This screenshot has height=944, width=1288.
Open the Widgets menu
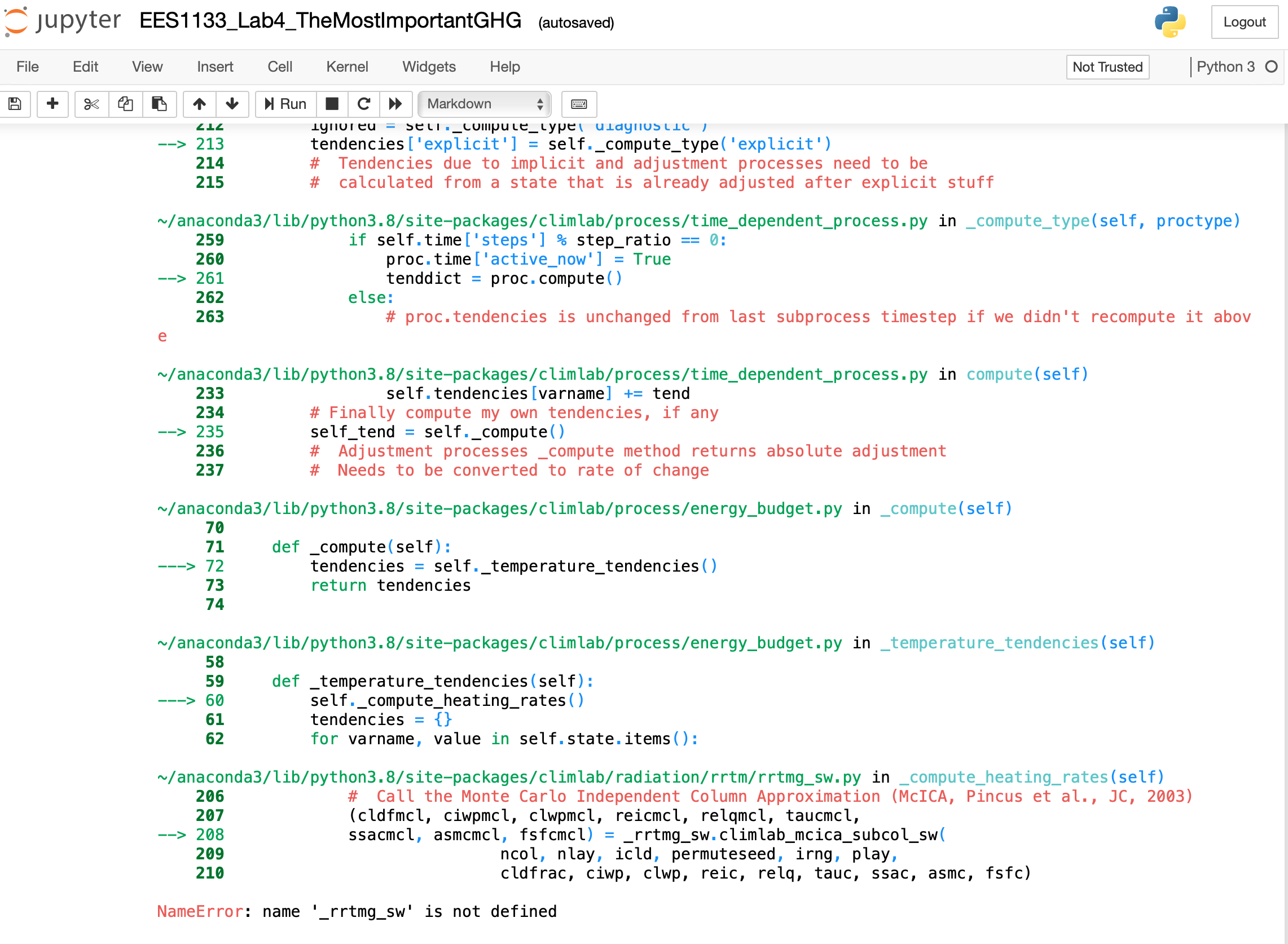428,67
